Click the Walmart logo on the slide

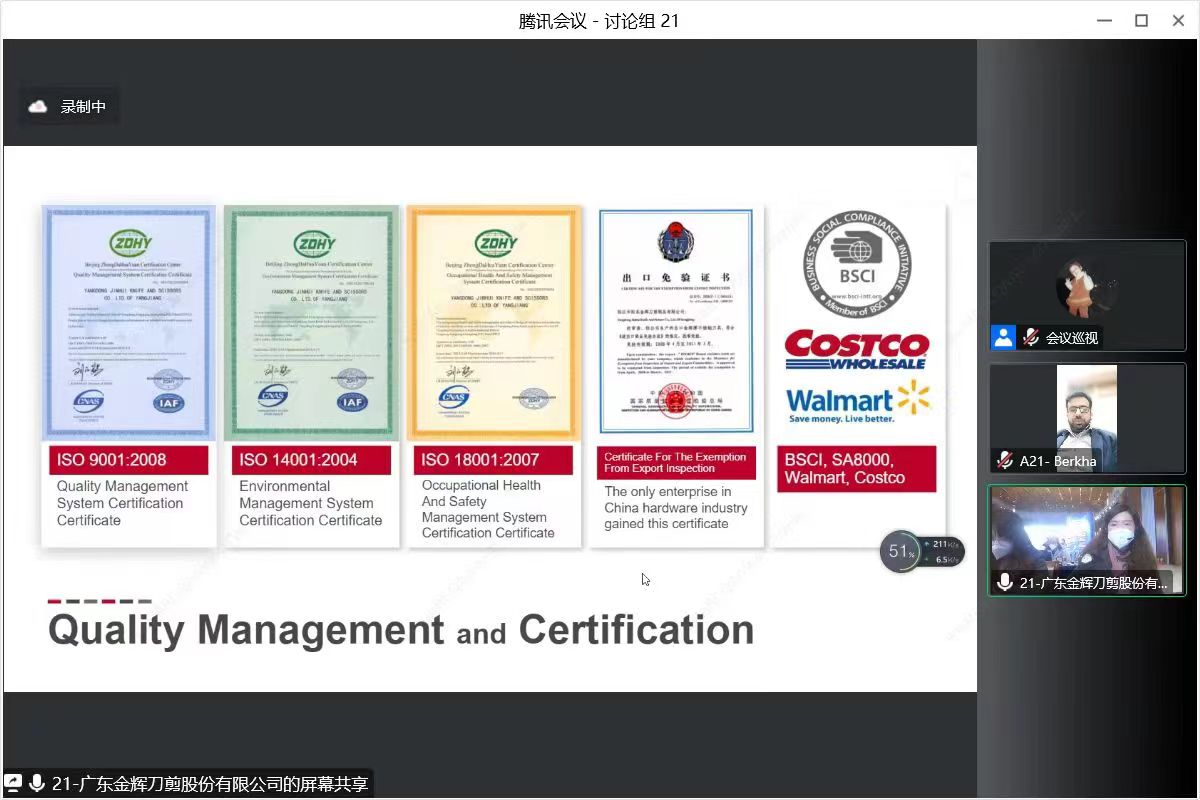click(x=857, y=402)
